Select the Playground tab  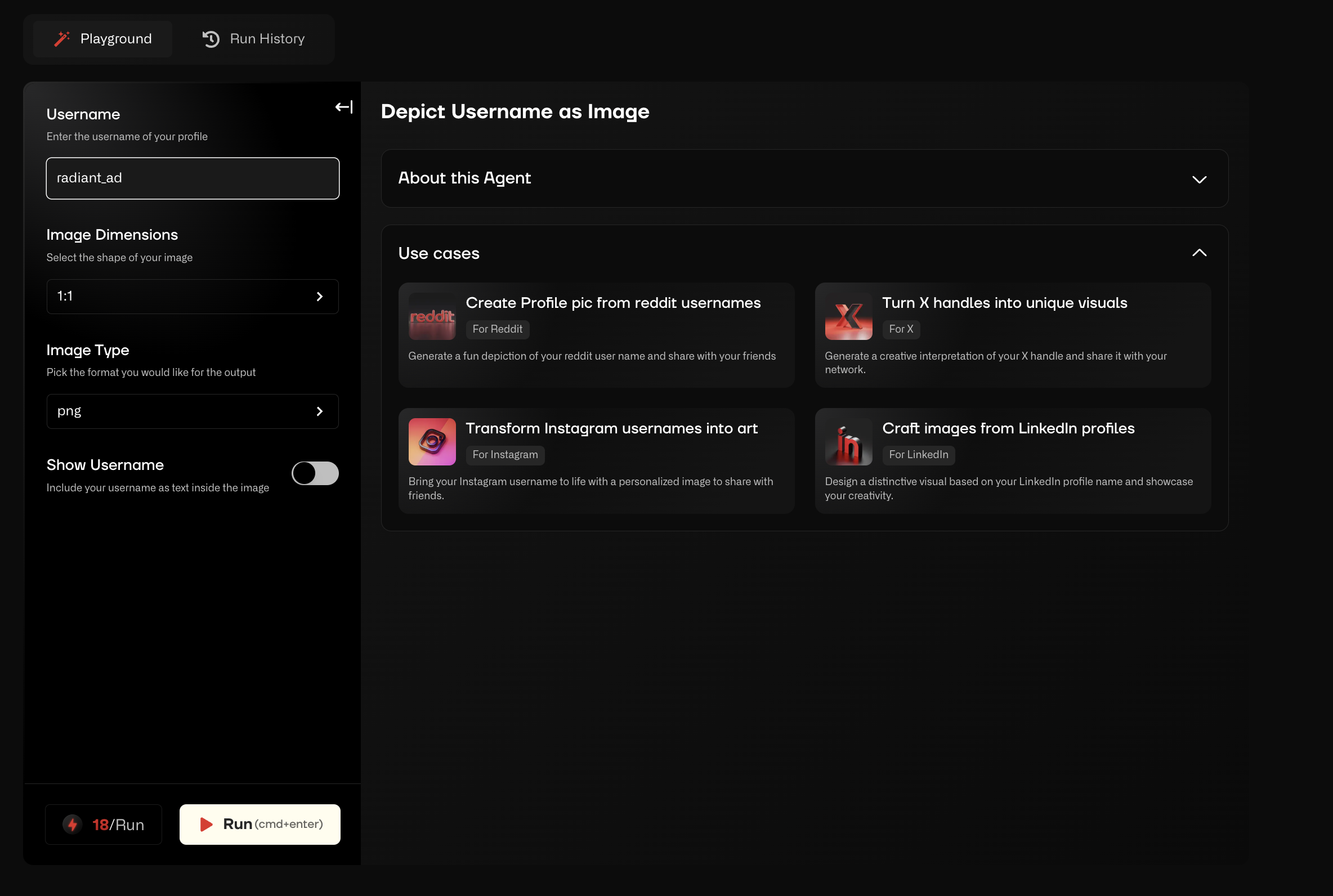click(103, 39)
